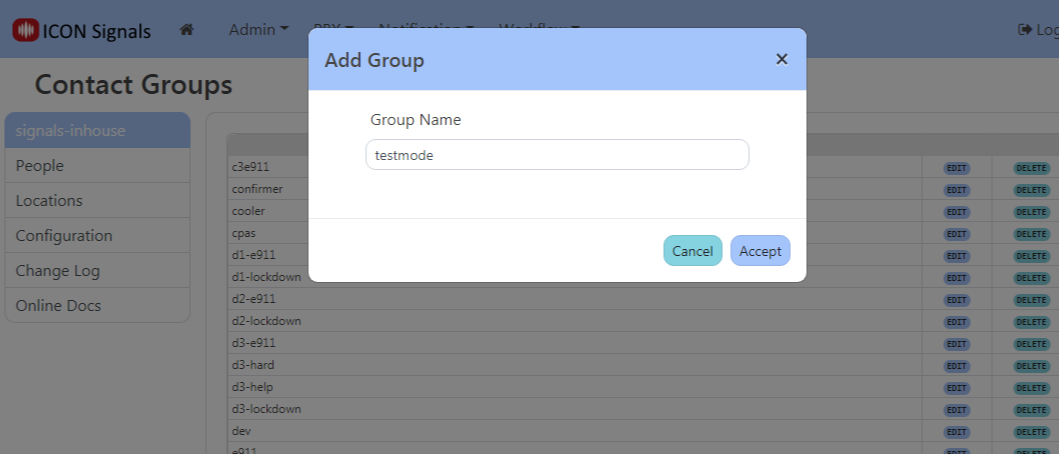Edit the d3-lockdown group
This screenshot has height=454, width=1059.
(x=956, y=410)
